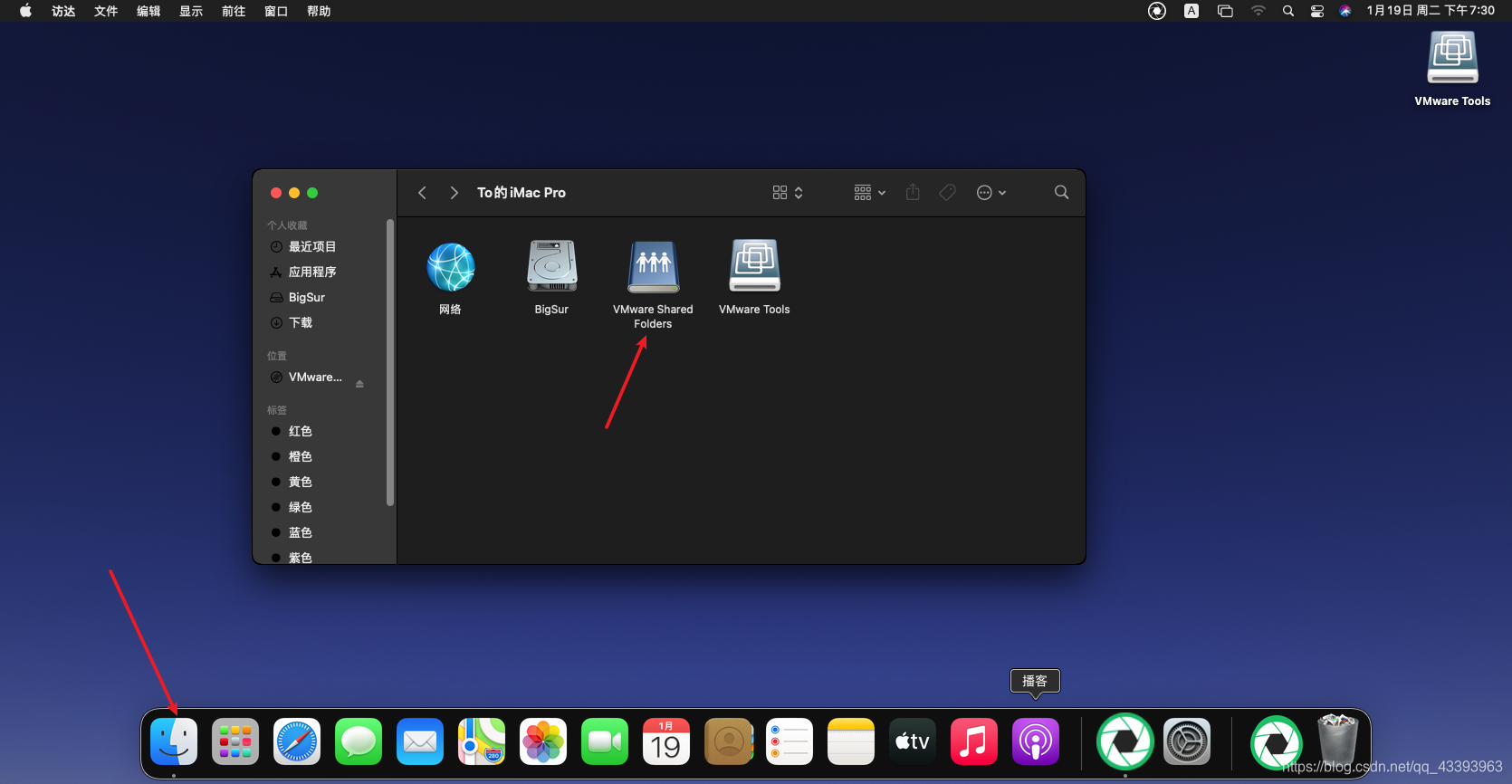The width and height of the screenshot is (1512, 784).
Task: Open the group-by dropdown in the toolbar
Action: pos(869,192)
